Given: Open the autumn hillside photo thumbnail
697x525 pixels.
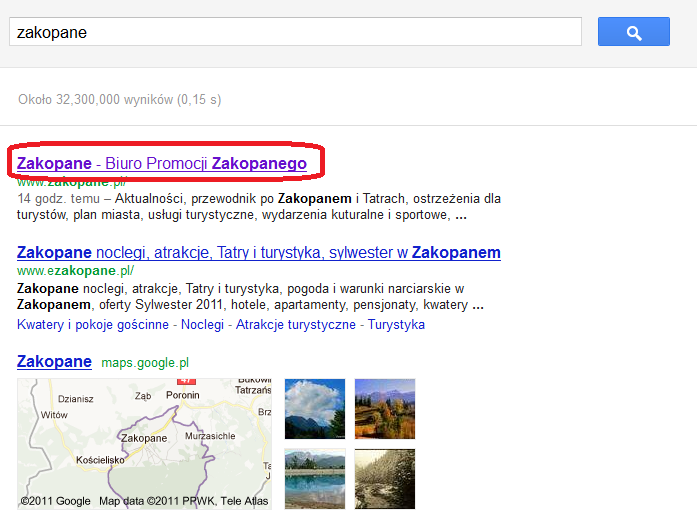Looking at the screenshot, I should 385,409.
